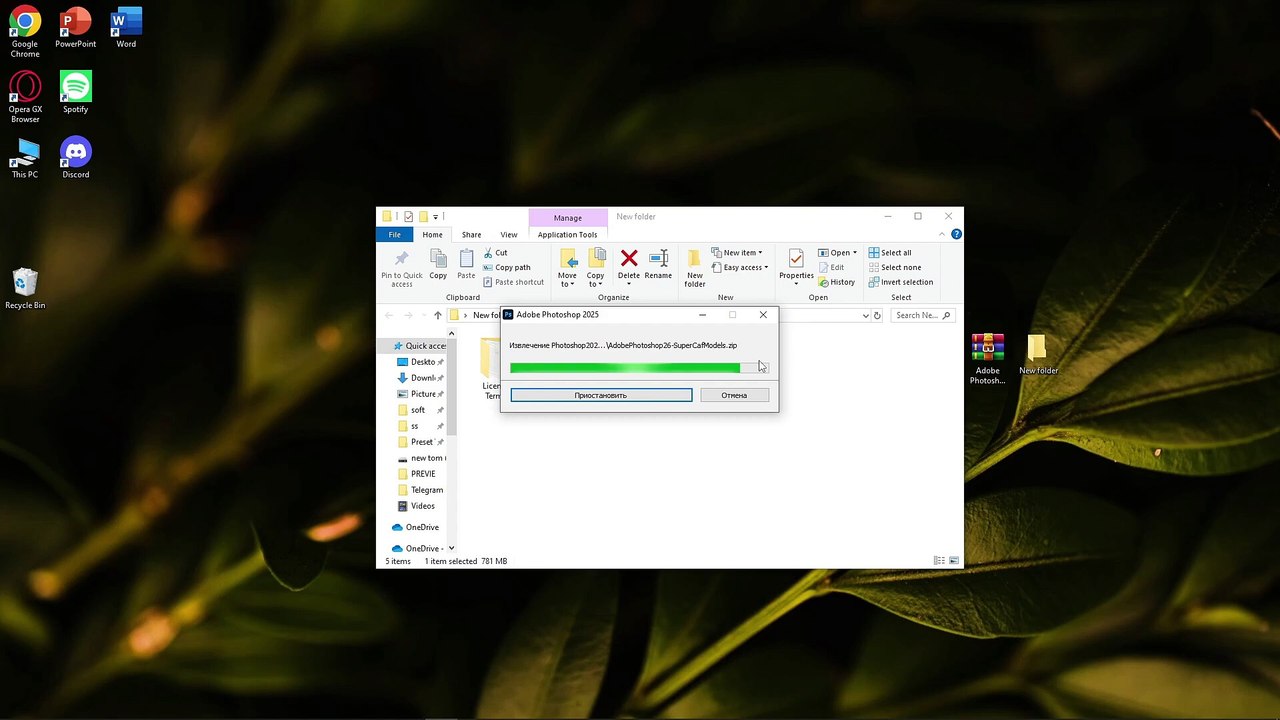Screen dimensions: 1280x720
Task: Switch to details view in status bar
Action: click(x=939, y=561)
